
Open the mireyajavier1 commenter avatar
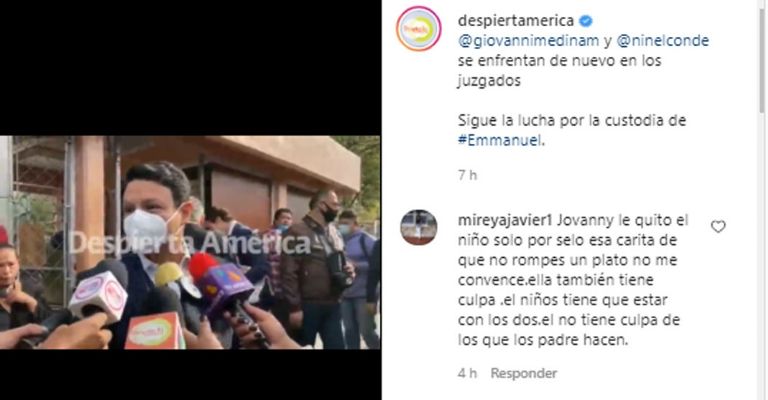tap(419, 227)
